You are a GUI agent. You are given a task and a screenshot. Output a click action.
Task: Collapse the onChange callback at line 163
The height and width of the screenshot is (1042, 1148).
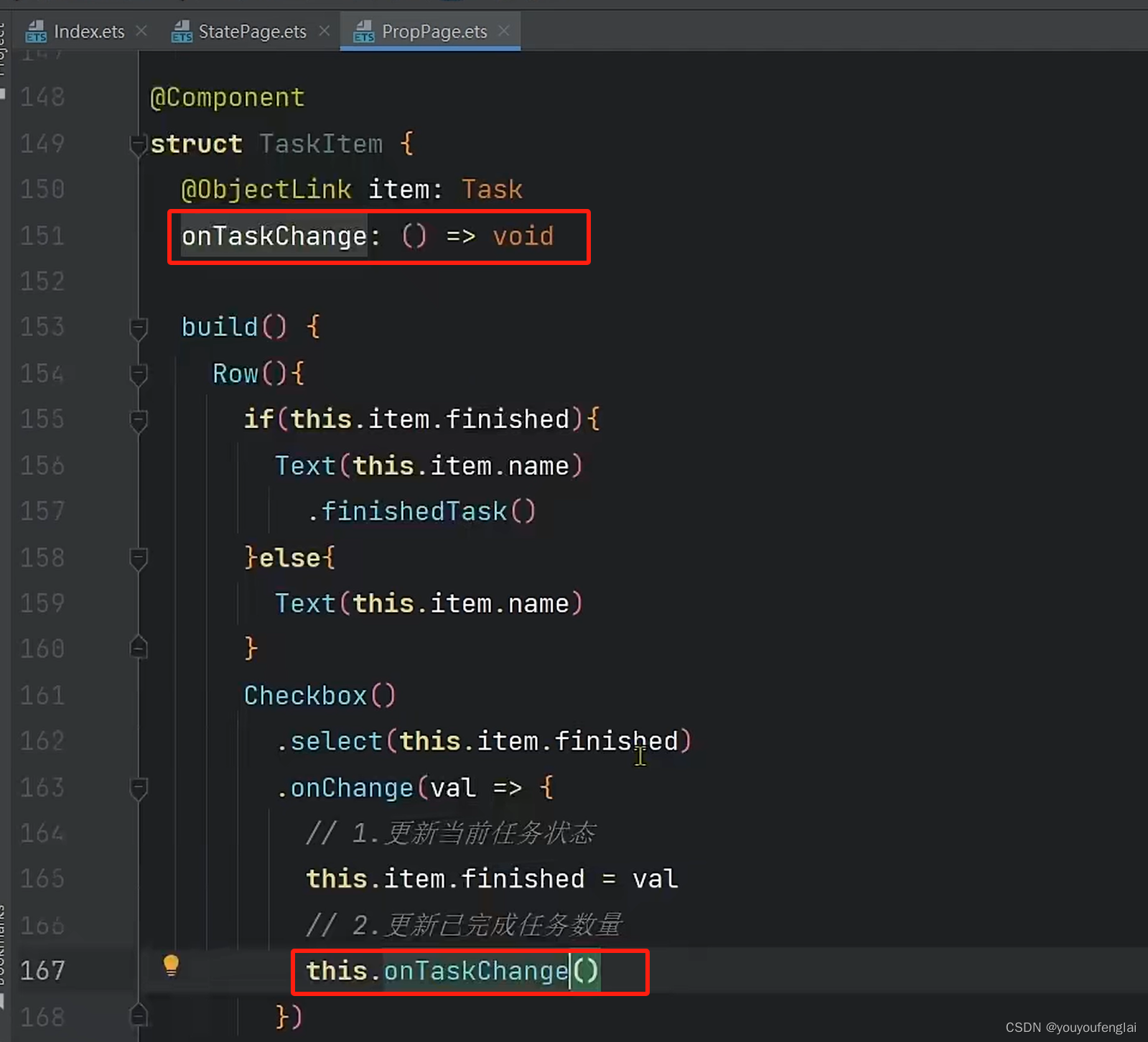[x=139, y=789]
